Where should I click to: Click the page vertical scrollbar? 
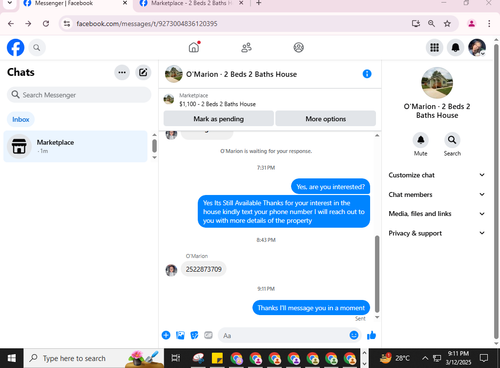[496, 190]
